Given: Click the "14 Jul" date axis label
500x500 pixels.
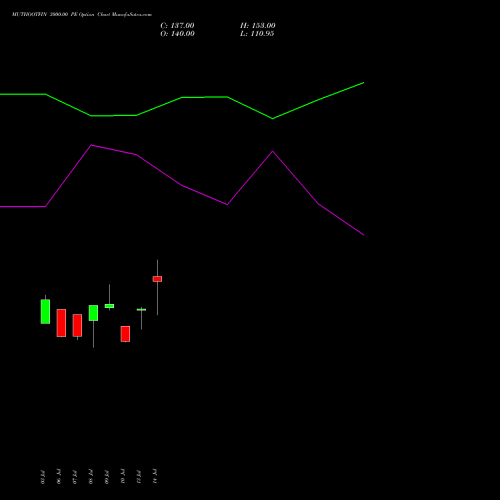Looking at the screenshot, I should (155, 477).
